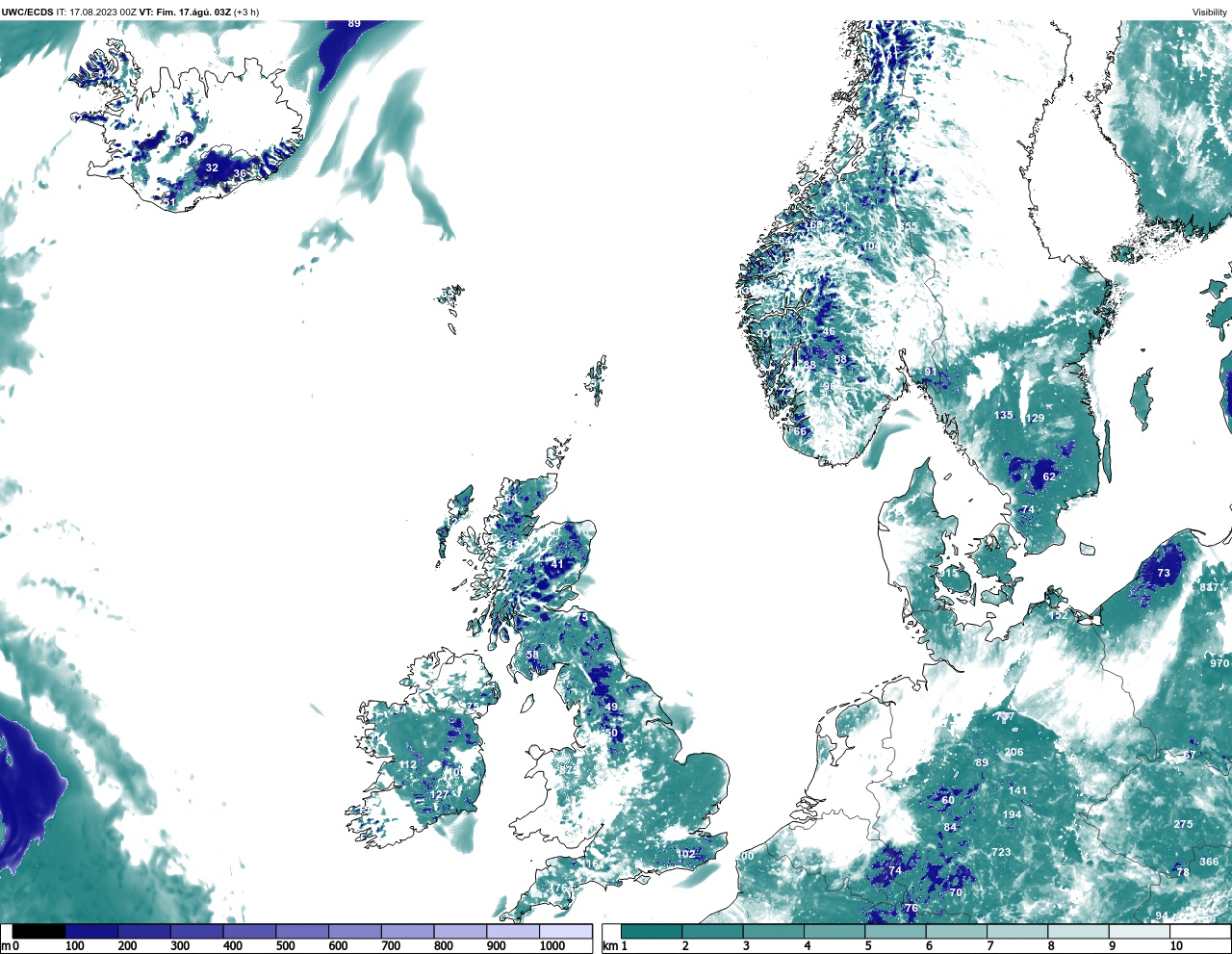Click visibility value 41 in Scotland
Image resolution: width=1232 pixels, height=954 pixels.
[557, 564]
